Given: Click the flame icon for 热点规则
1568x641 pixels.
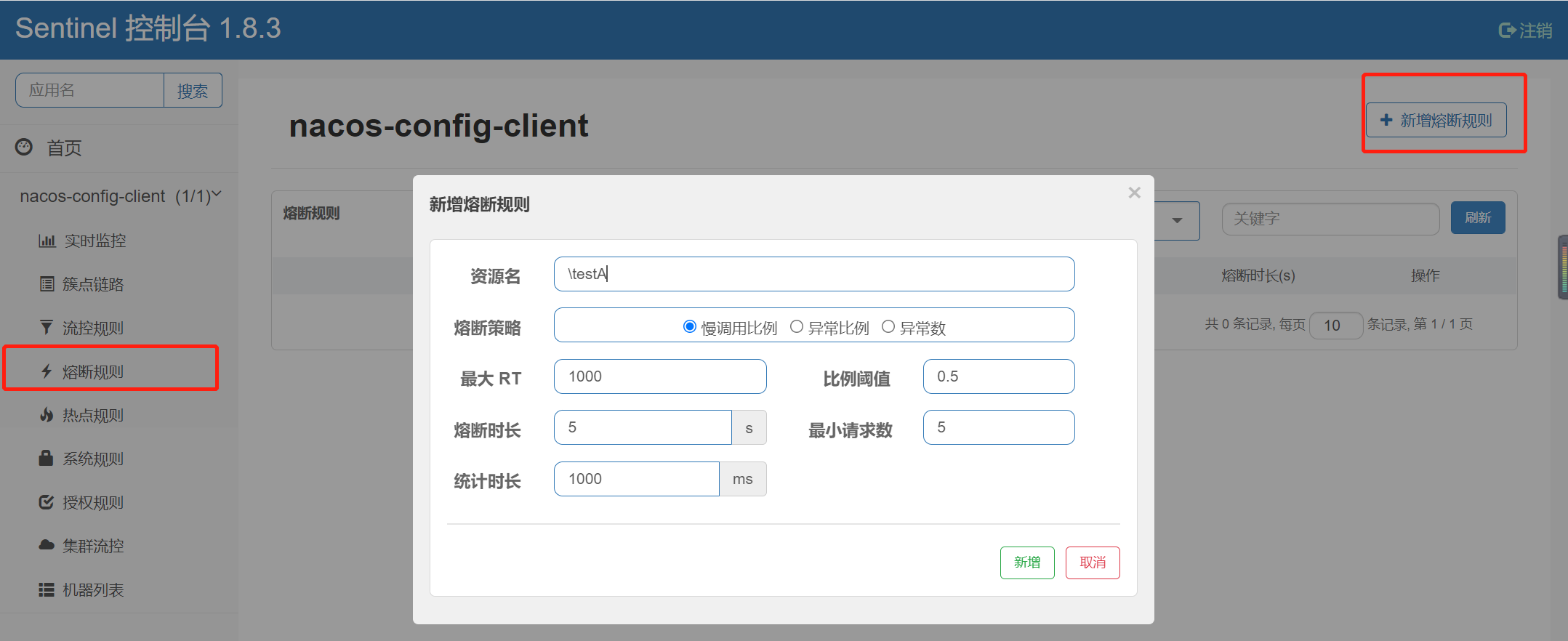Looking at the screenshot, I should [x=47, y=415].
